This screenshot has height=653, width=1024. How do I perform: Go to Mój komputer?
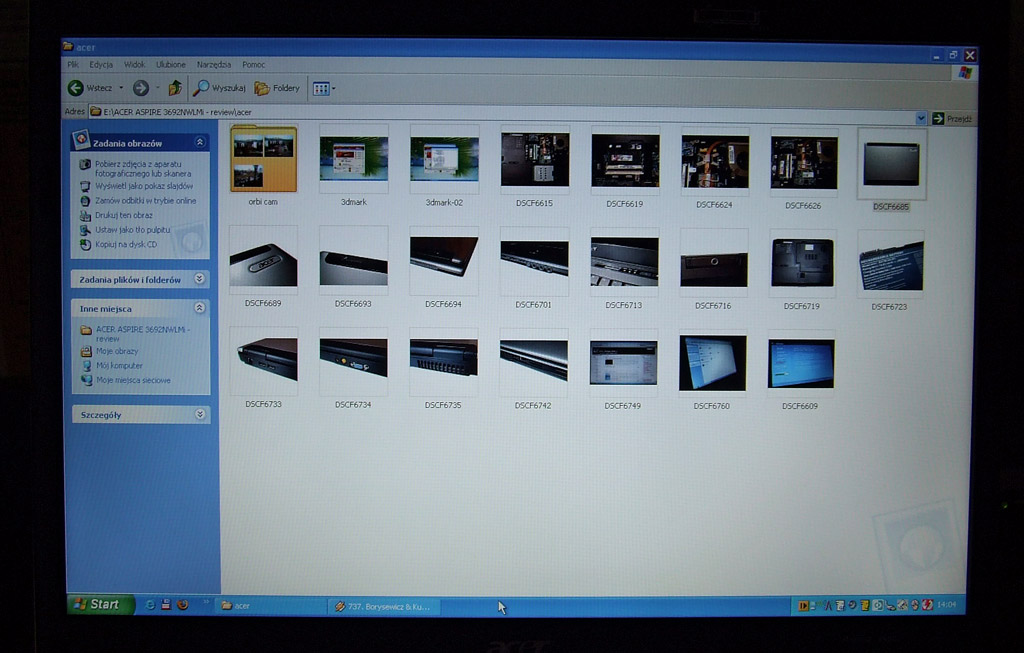(119, 366)
